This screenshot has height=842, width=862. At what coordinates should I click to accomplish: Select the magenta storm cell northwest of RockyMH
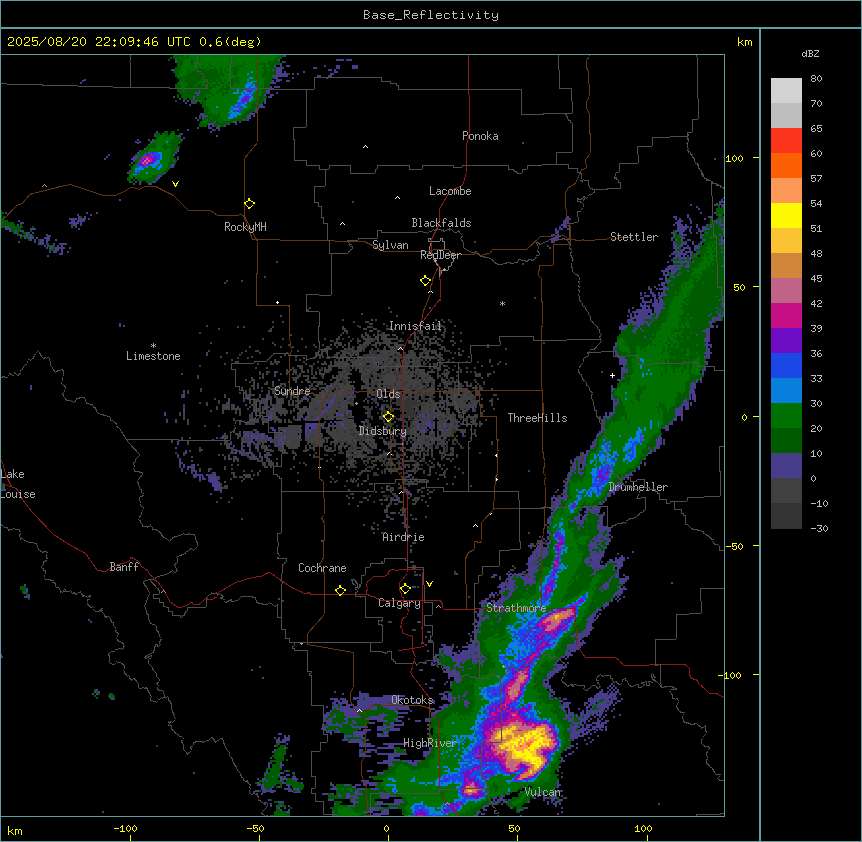pos(147,159)
